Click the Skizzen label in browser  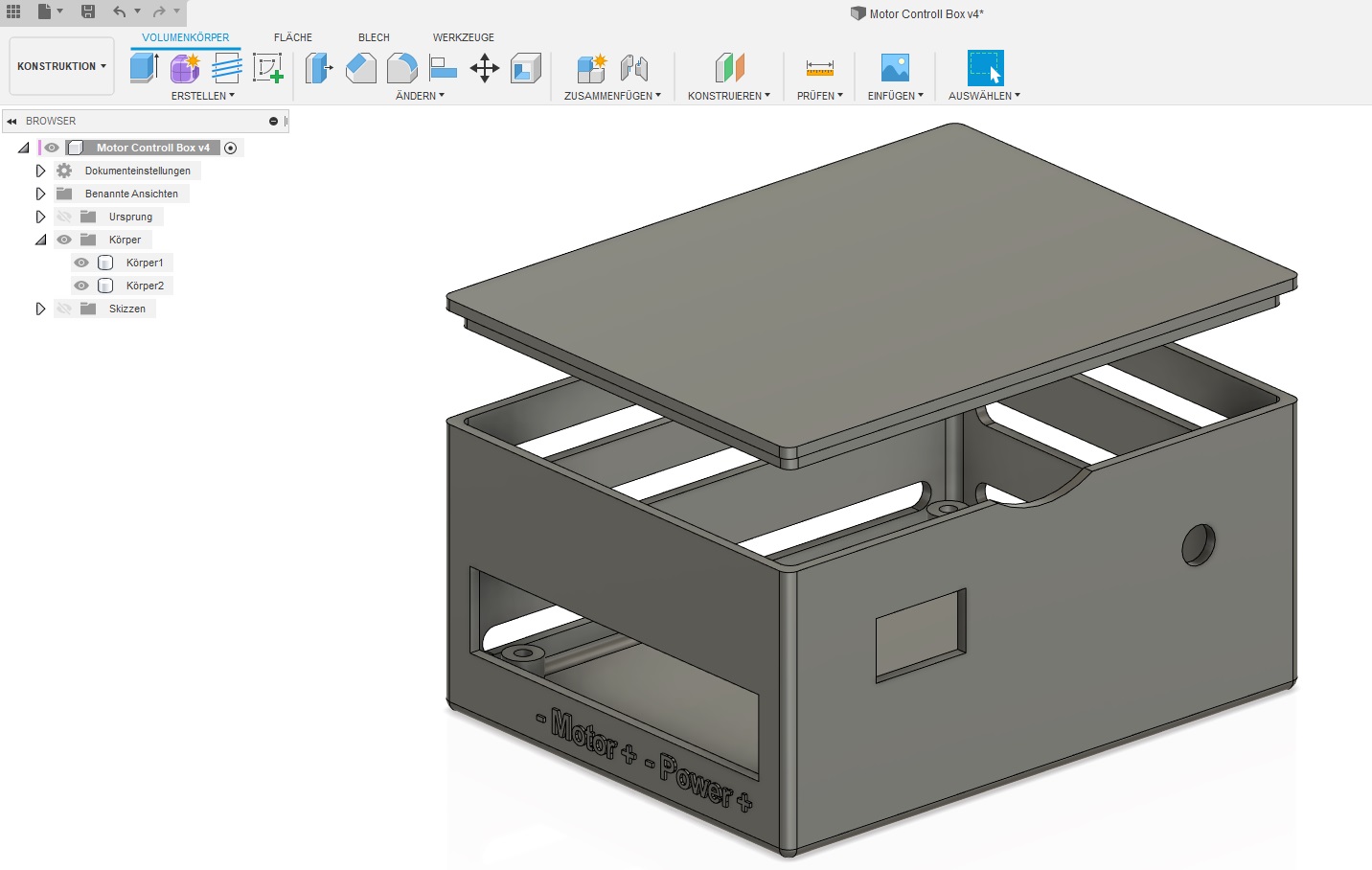coord(127,309)
